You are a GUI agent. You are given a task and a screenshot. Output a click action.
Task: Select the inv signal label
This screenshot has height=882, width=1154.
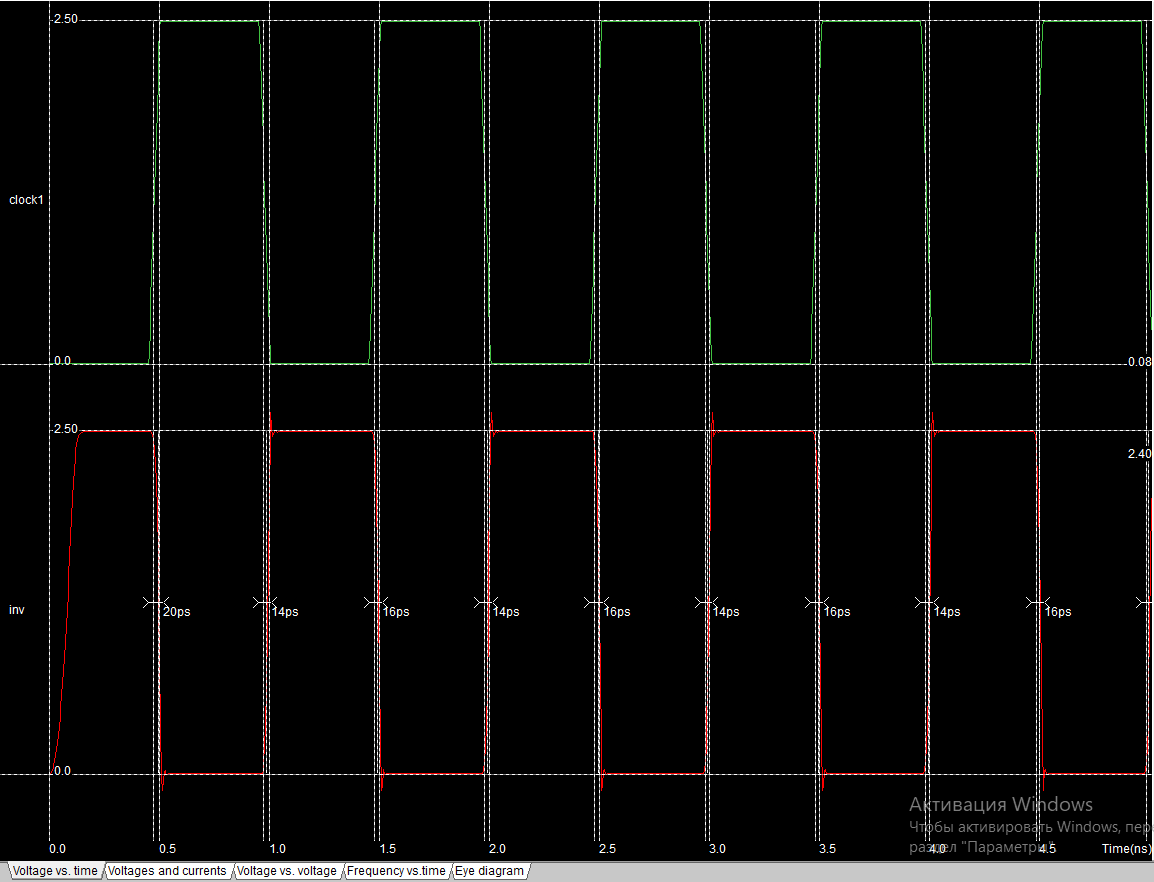[x=17, y=610]
